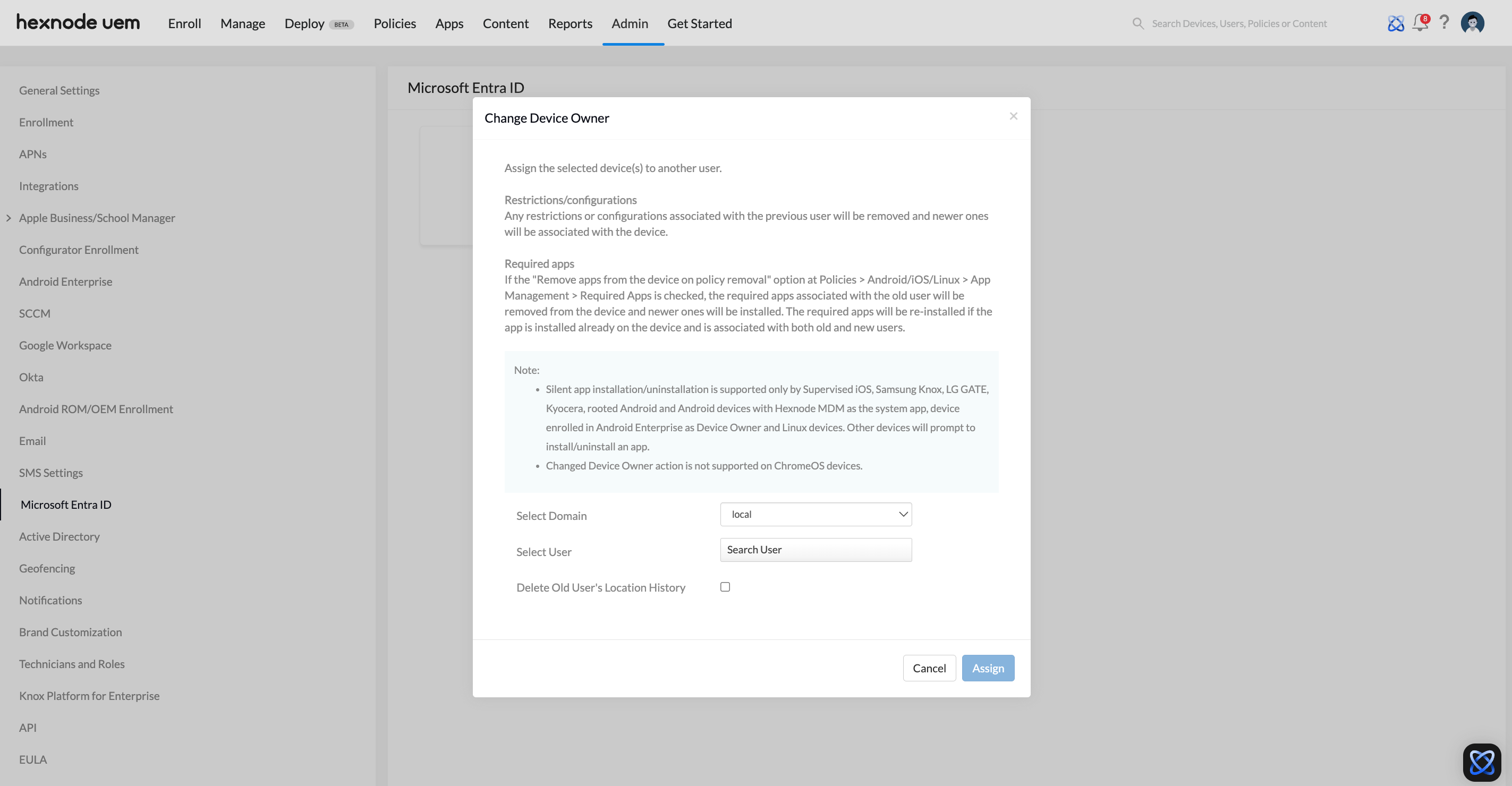
Task: Click the search magnifier icon
Action: click(x=1138, y=23)
